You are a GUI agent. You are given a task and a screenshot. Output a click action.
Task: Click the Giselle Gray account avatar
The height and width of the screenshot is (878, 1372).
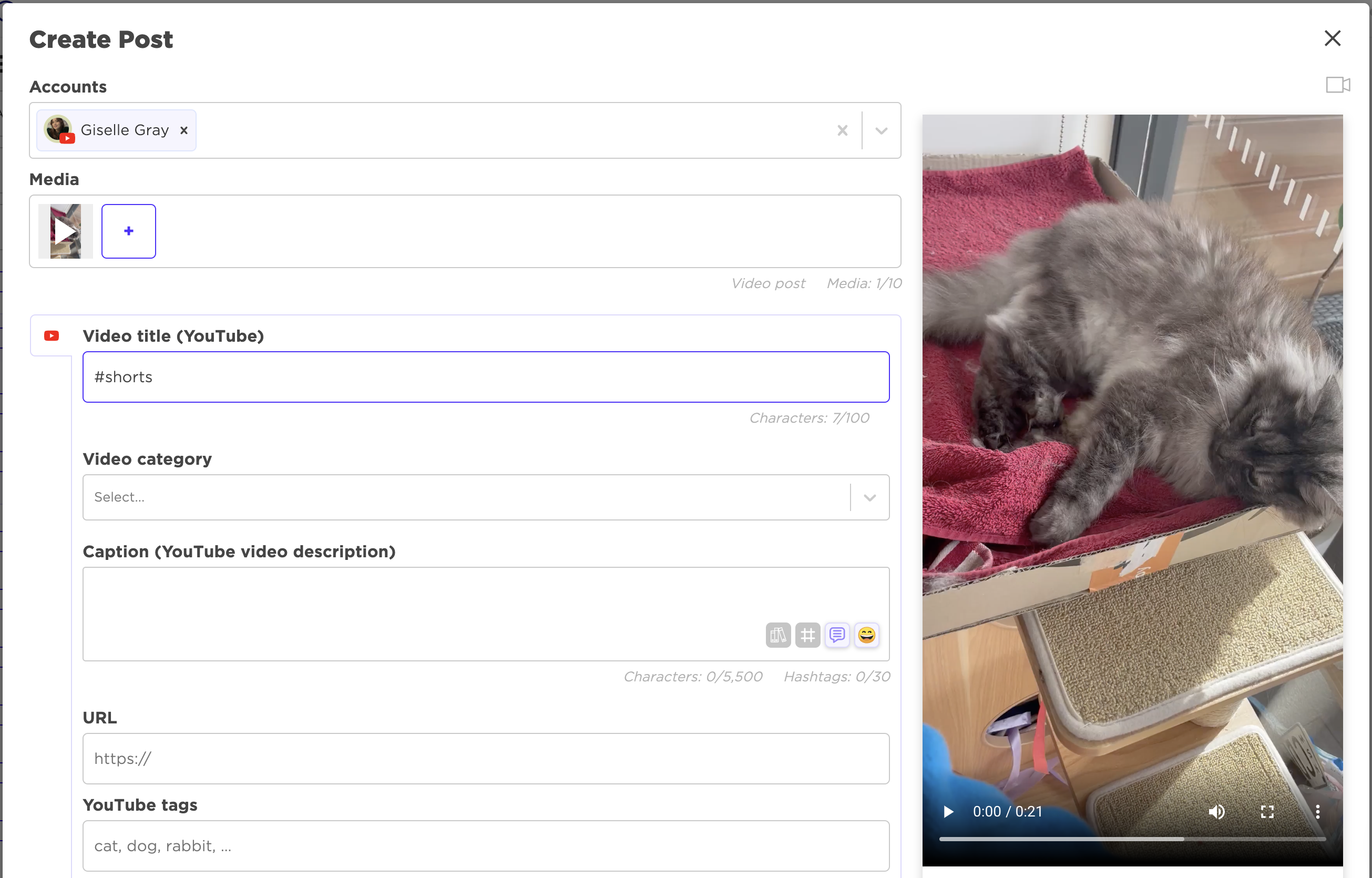click(x=59, y=129)
